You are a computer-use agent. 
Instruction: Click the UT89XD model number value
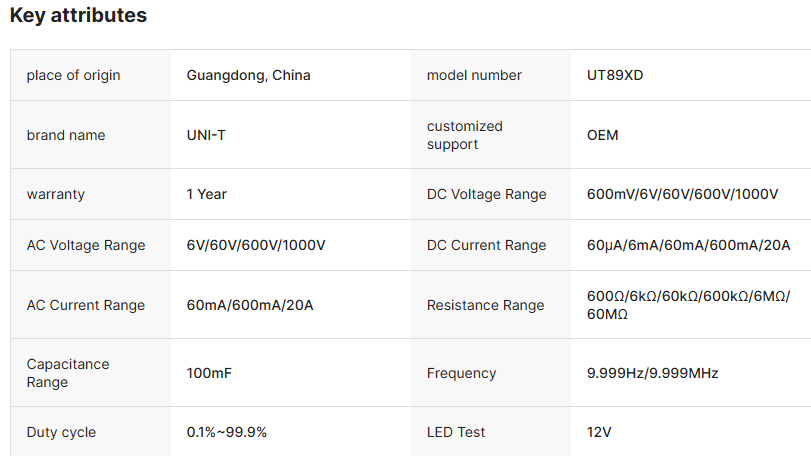pyautogui.click(x=615, y=75)
